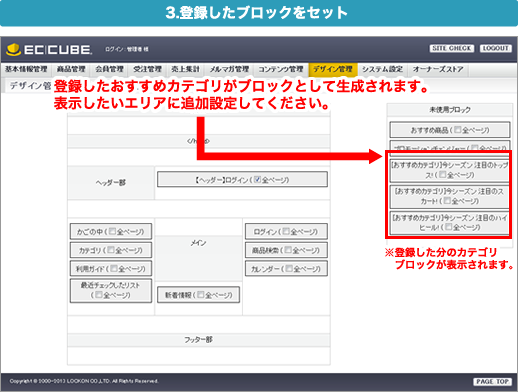Toggle 全ページ checkbox on 注目のスカート block
Screen dimensions: 518x392
447,200
